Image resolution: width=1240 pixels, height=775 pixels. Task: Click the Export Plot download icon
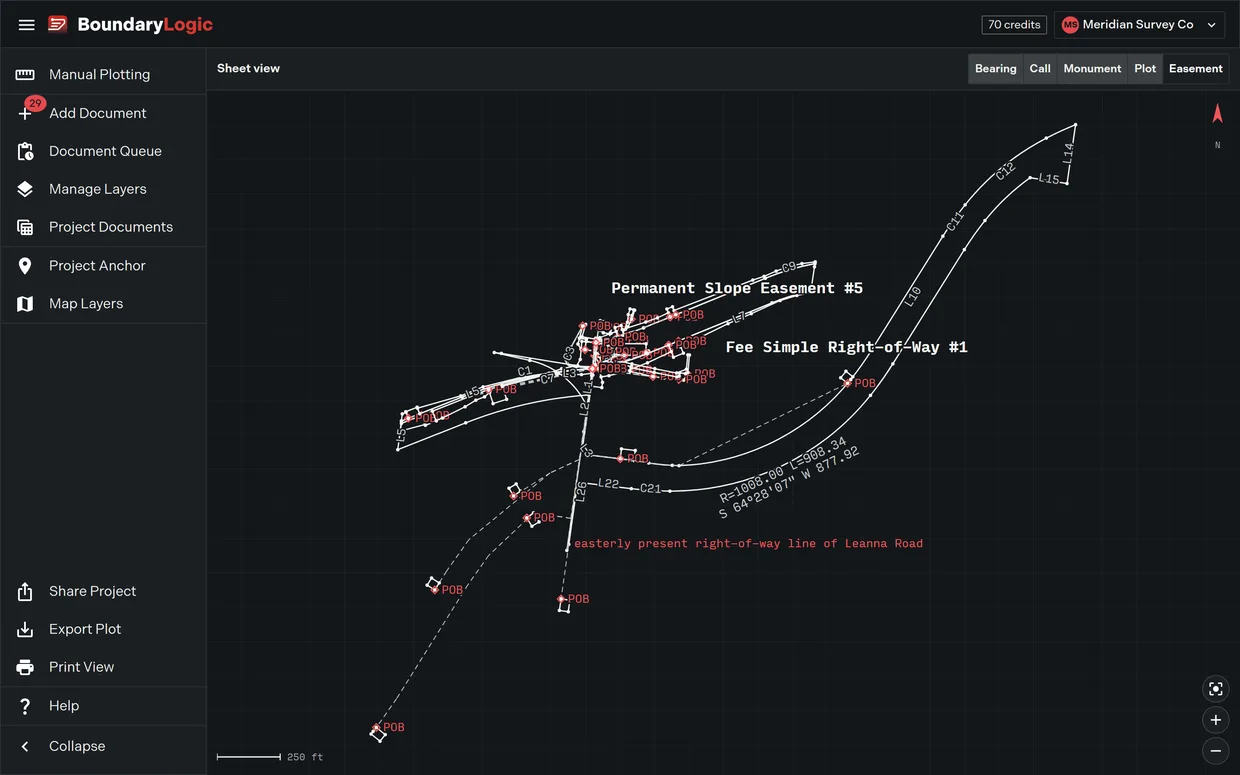25,629
